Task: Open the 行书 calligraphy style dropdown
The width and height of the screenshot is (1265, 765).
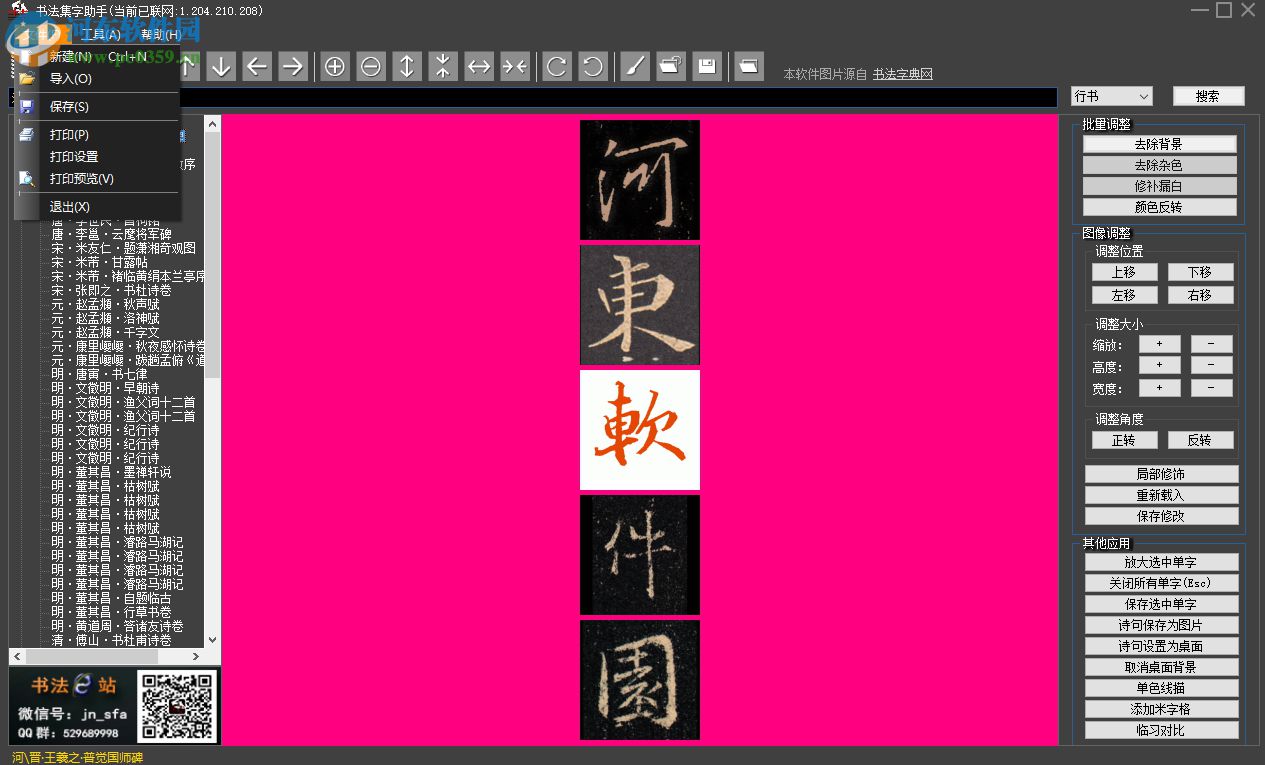Action: coord(1110,95)
